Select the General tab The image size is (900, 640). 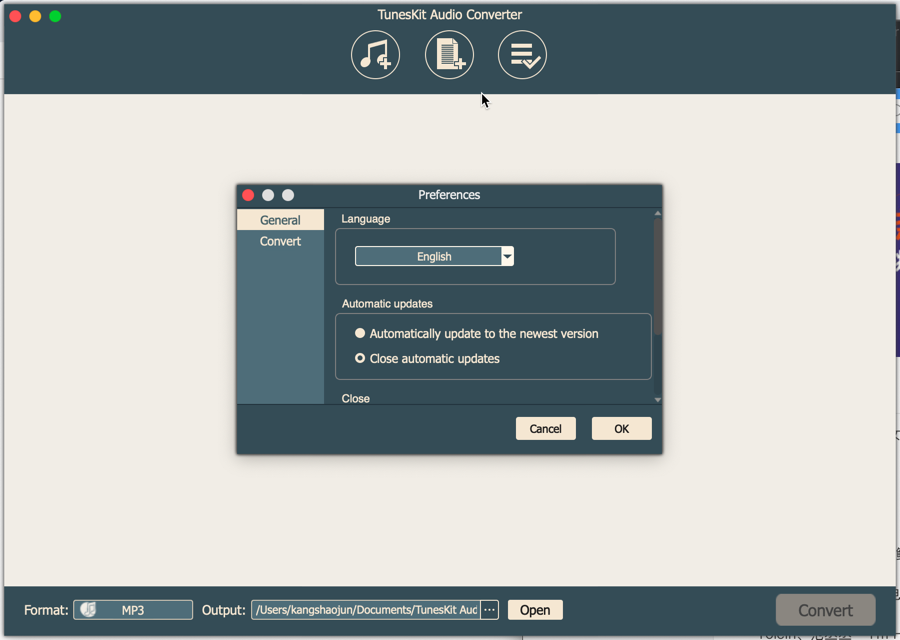[x=279, y=219]
